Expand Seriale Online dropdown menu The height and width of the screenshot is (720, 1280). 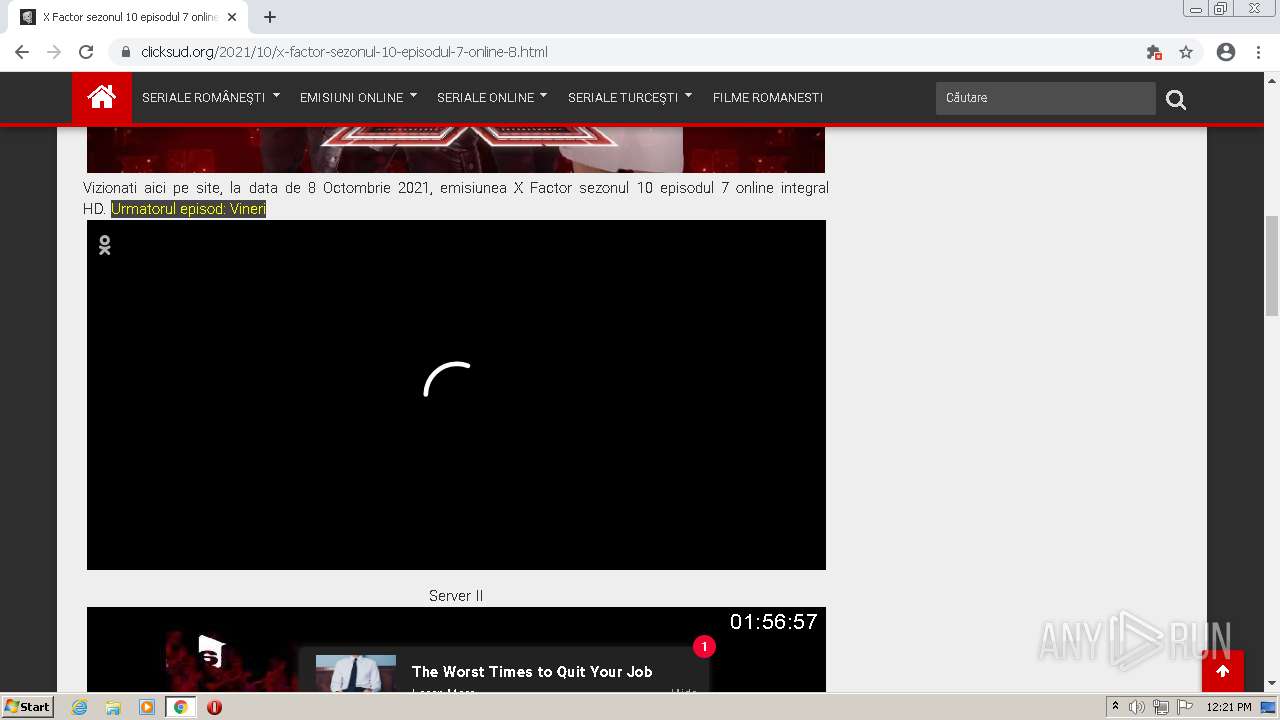coord(492,98)
